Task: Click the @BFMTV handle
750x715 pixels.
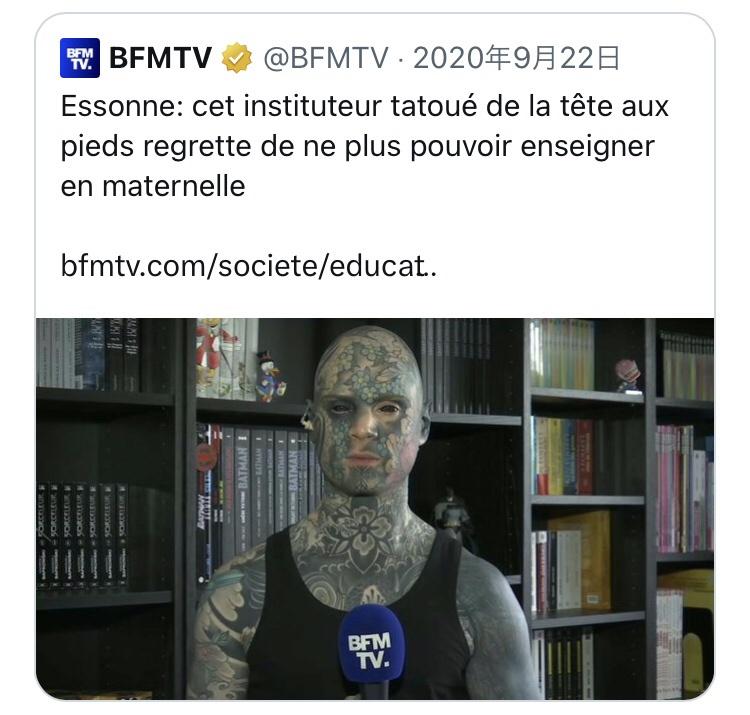Action: pyautogui.click(x=326, y=58)
